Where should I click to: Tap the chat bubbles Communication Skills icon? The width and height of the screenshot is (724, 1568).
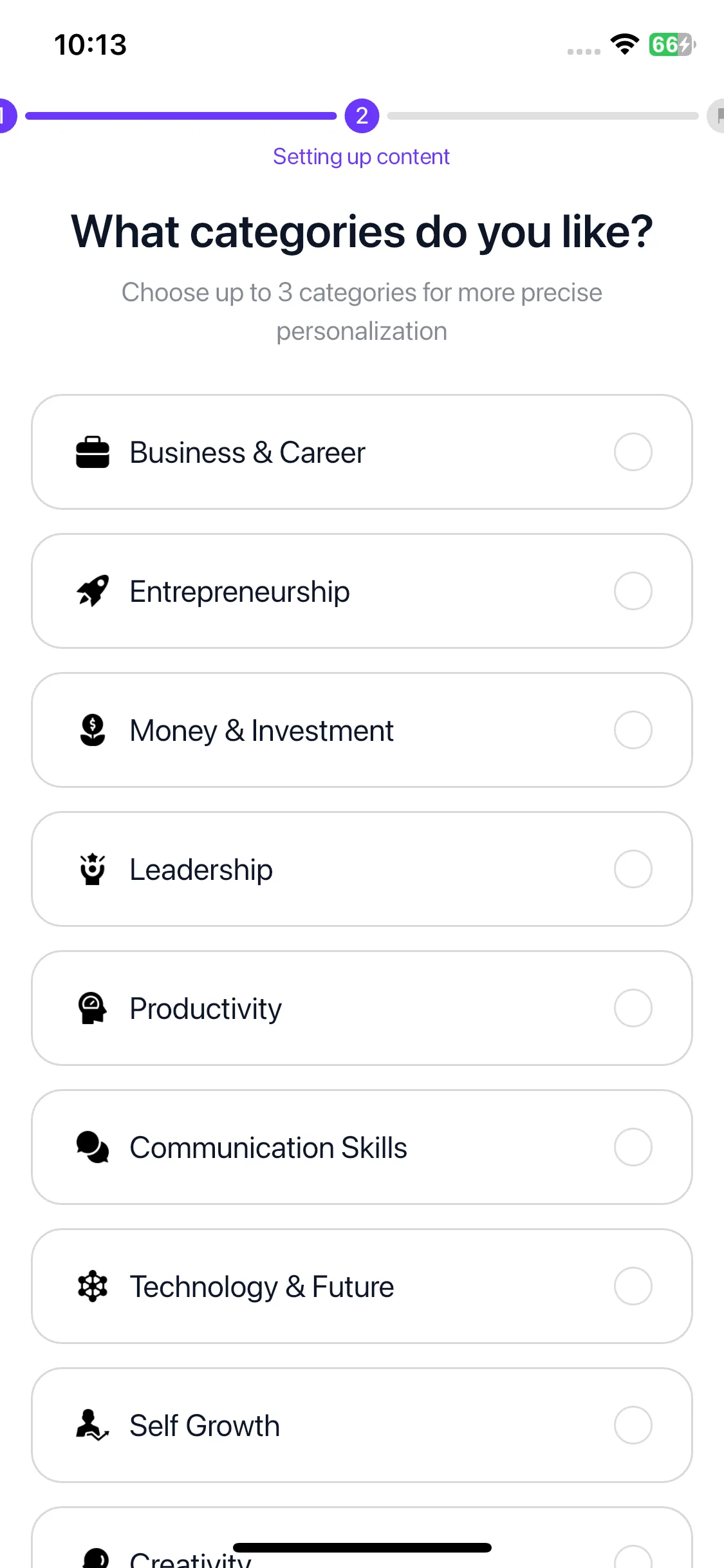(93, 1147)
